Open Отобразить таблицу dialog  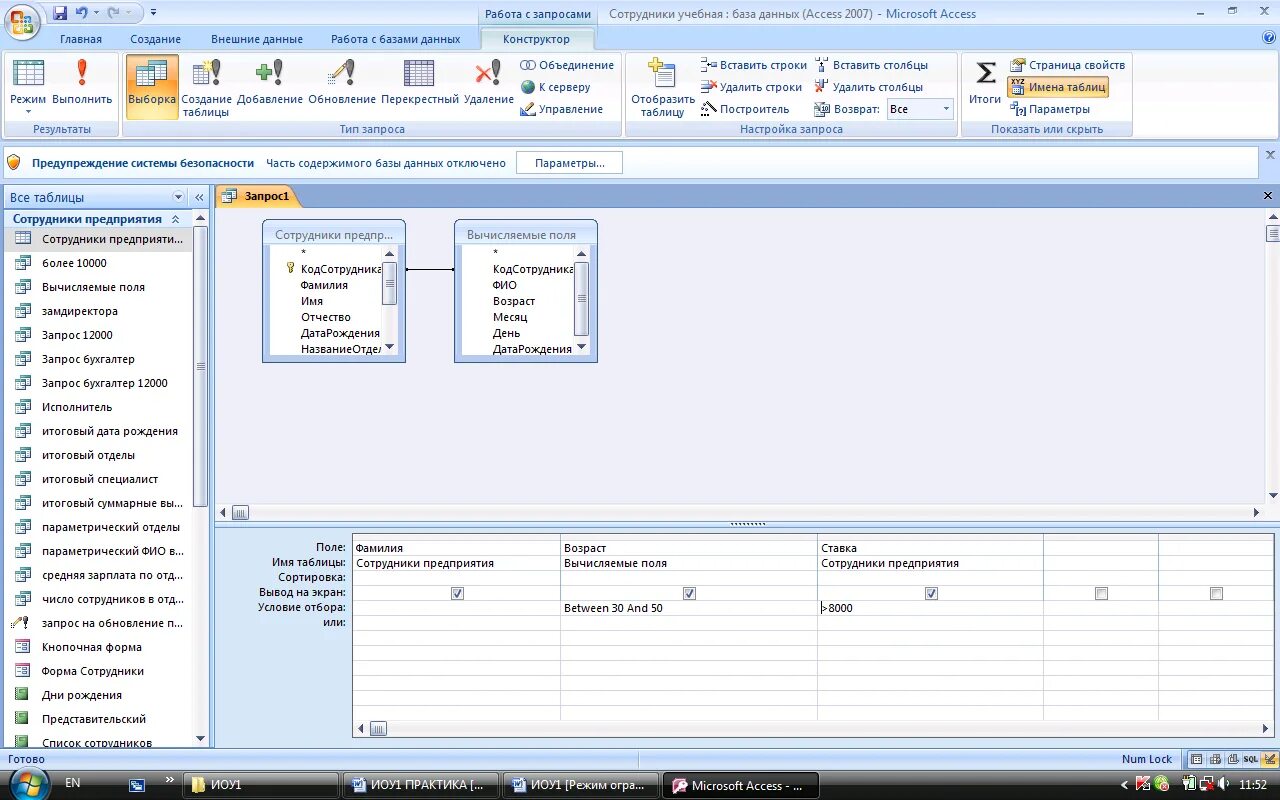[x=662, y=88]
